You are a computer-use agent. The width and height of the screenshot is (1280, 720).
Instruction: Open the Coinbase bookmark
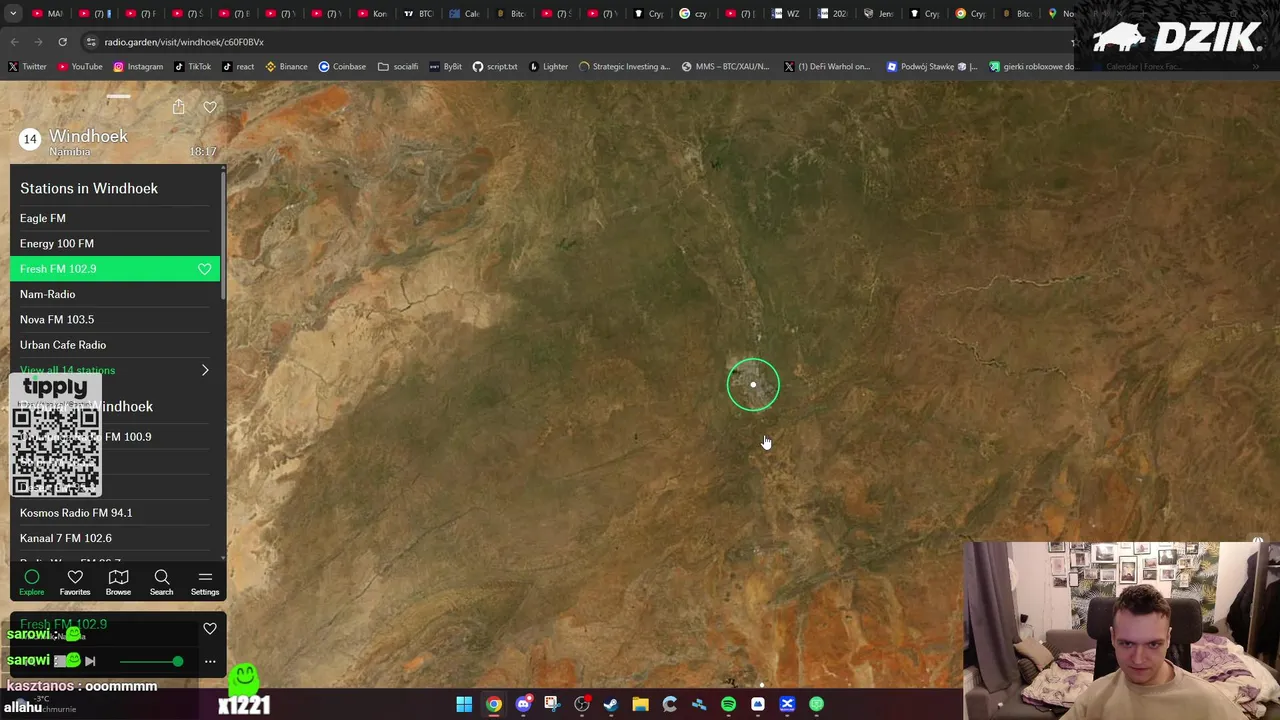(342, 67)
